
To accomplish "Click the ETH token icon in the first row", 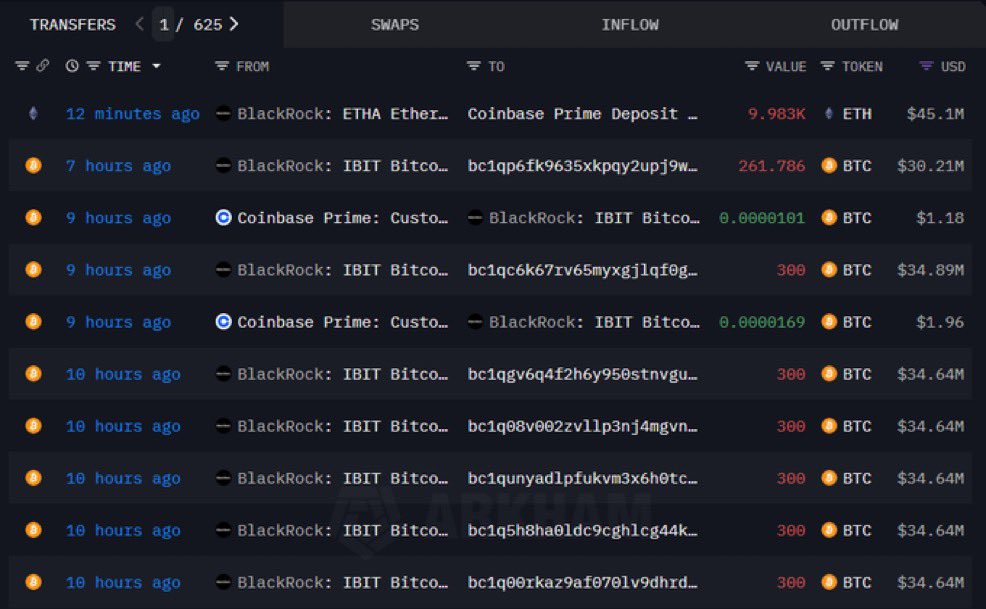I will tap(829, 113).
